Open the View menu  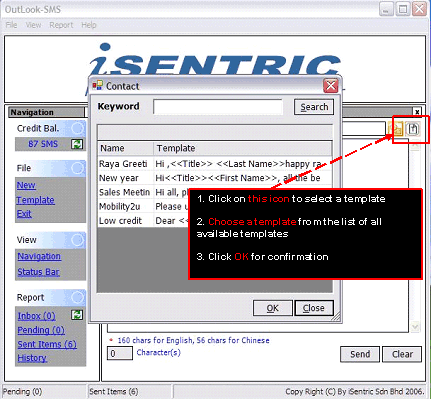click(x=33, y=25)
